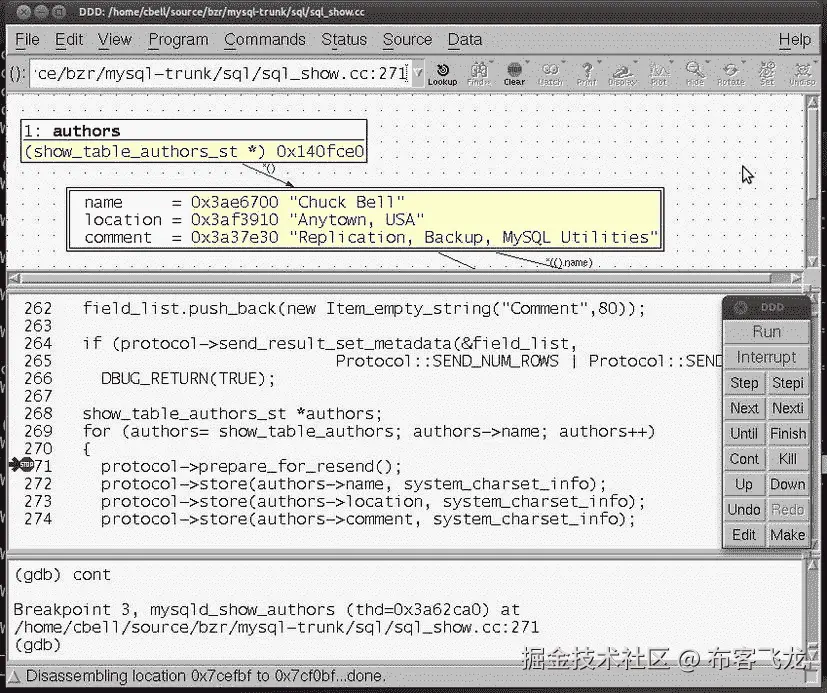Viewport: 827px width, 693px height.
Task: Open the argument field history dropdown
Action: 418,73
